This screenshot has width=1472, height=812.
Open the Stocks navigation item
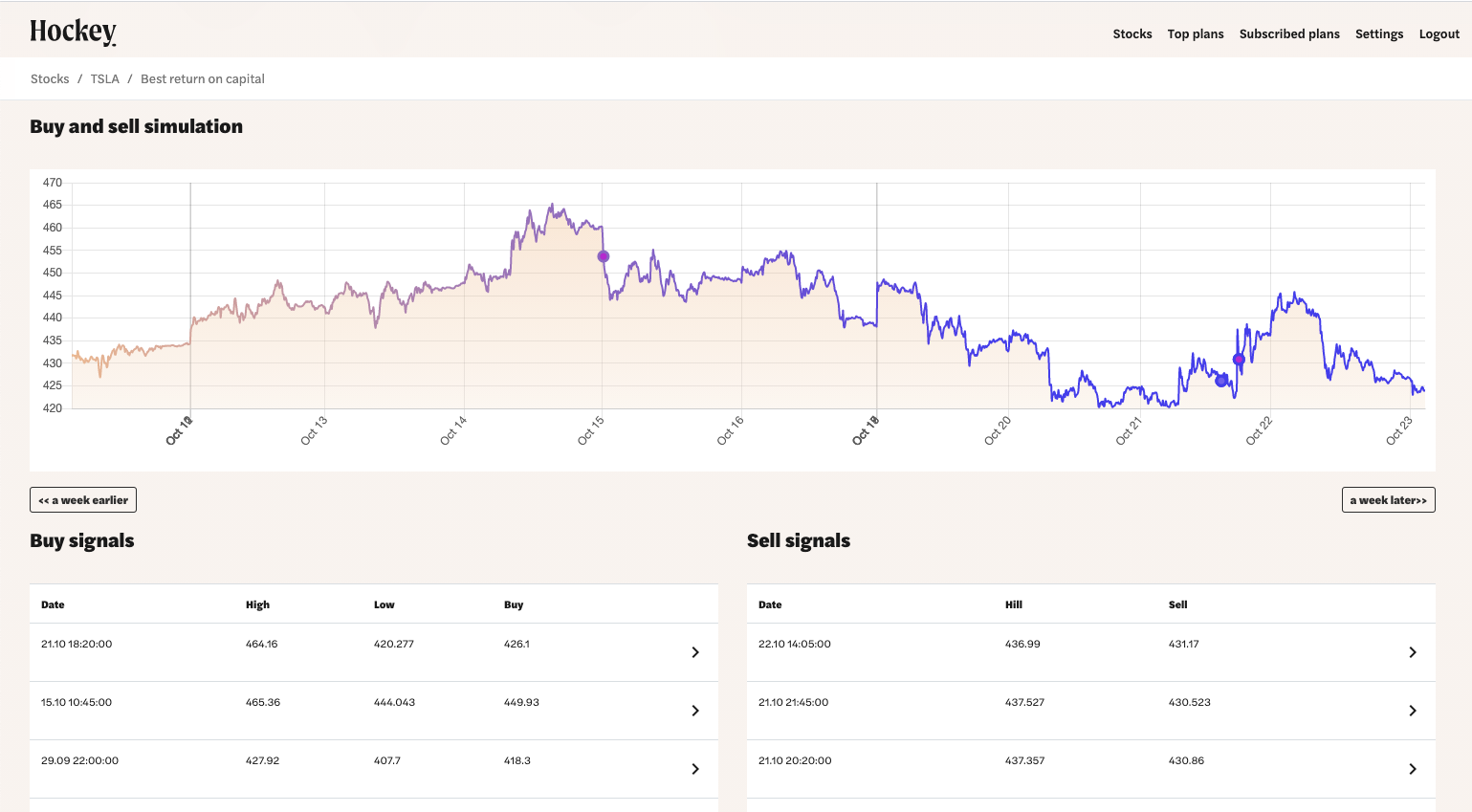pos(1132,33)
